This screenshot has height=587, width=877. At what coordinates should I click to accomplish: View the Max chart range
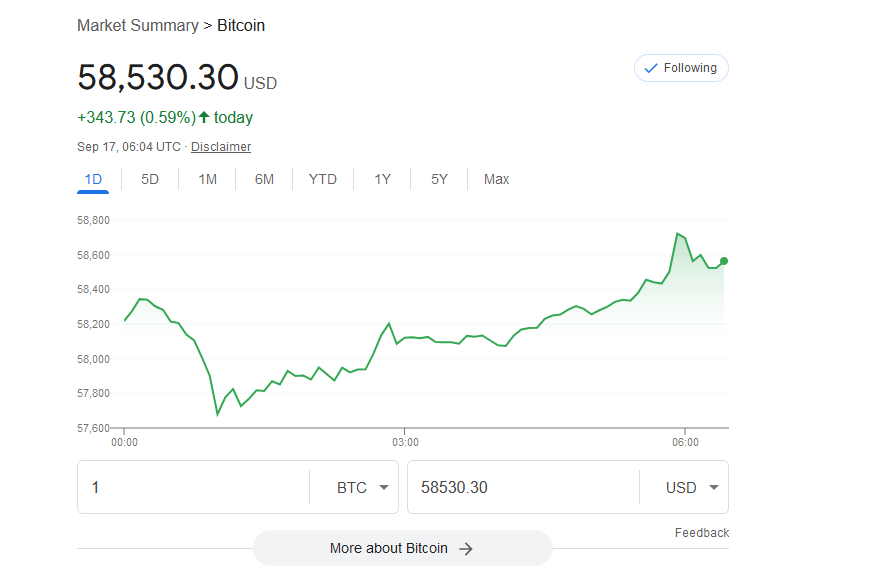(497, 179)
